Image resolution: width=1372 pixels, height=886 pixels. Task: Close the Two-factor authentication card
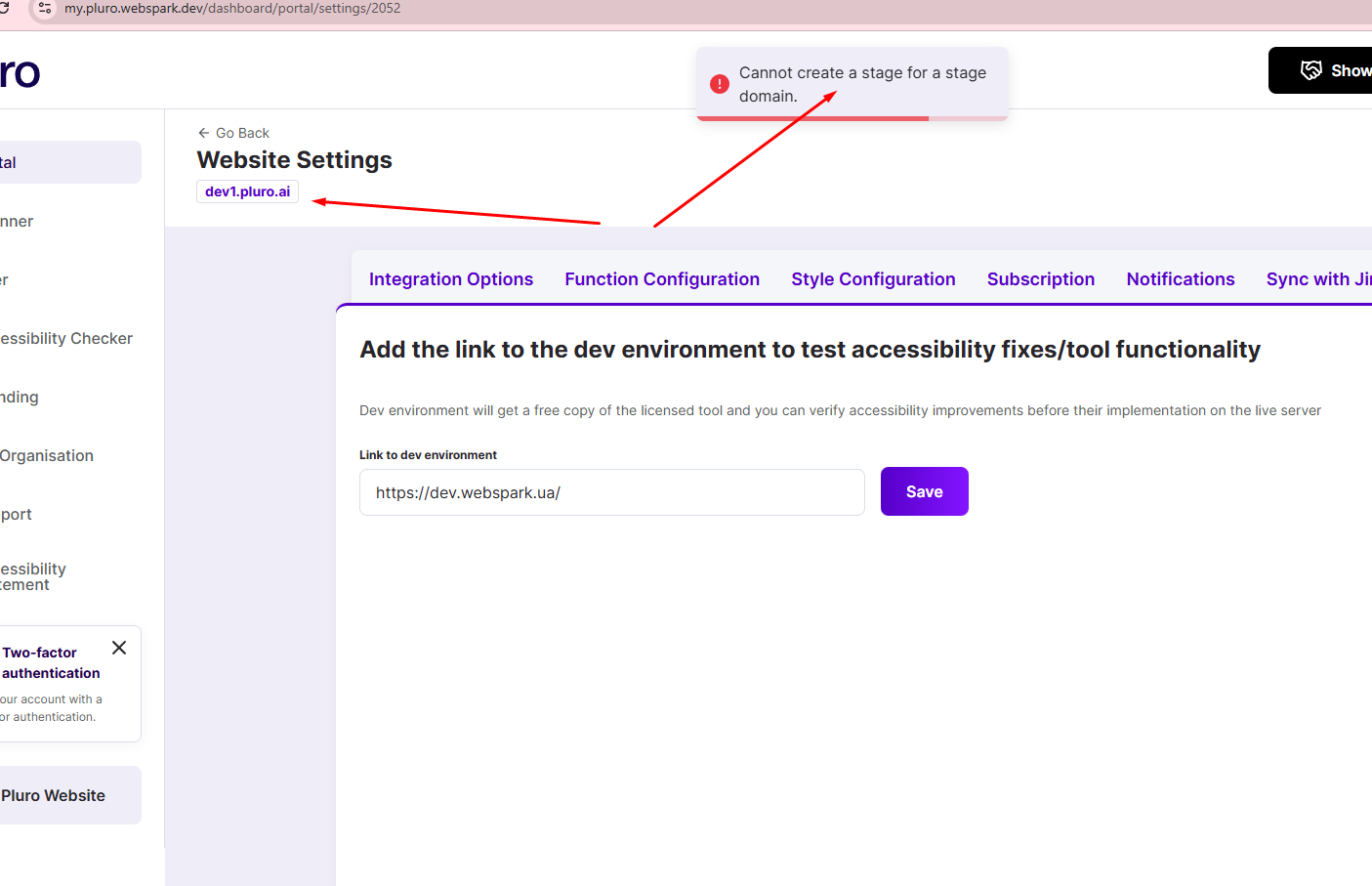119,648
